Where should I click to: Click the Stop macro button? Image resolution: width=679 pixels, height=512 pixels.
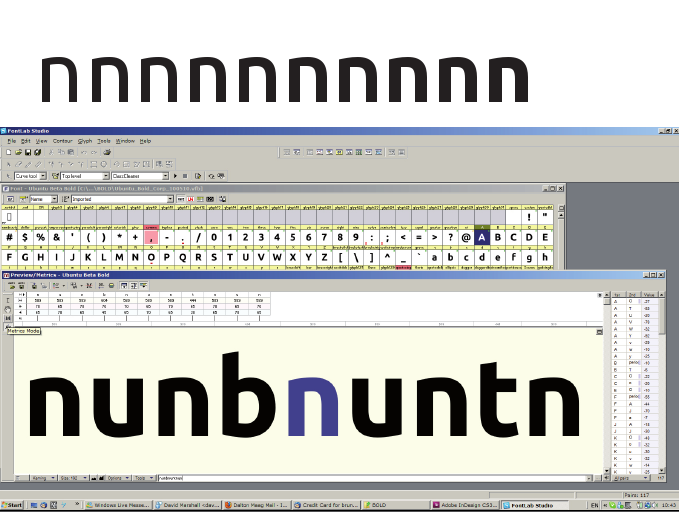pos(185,176)
